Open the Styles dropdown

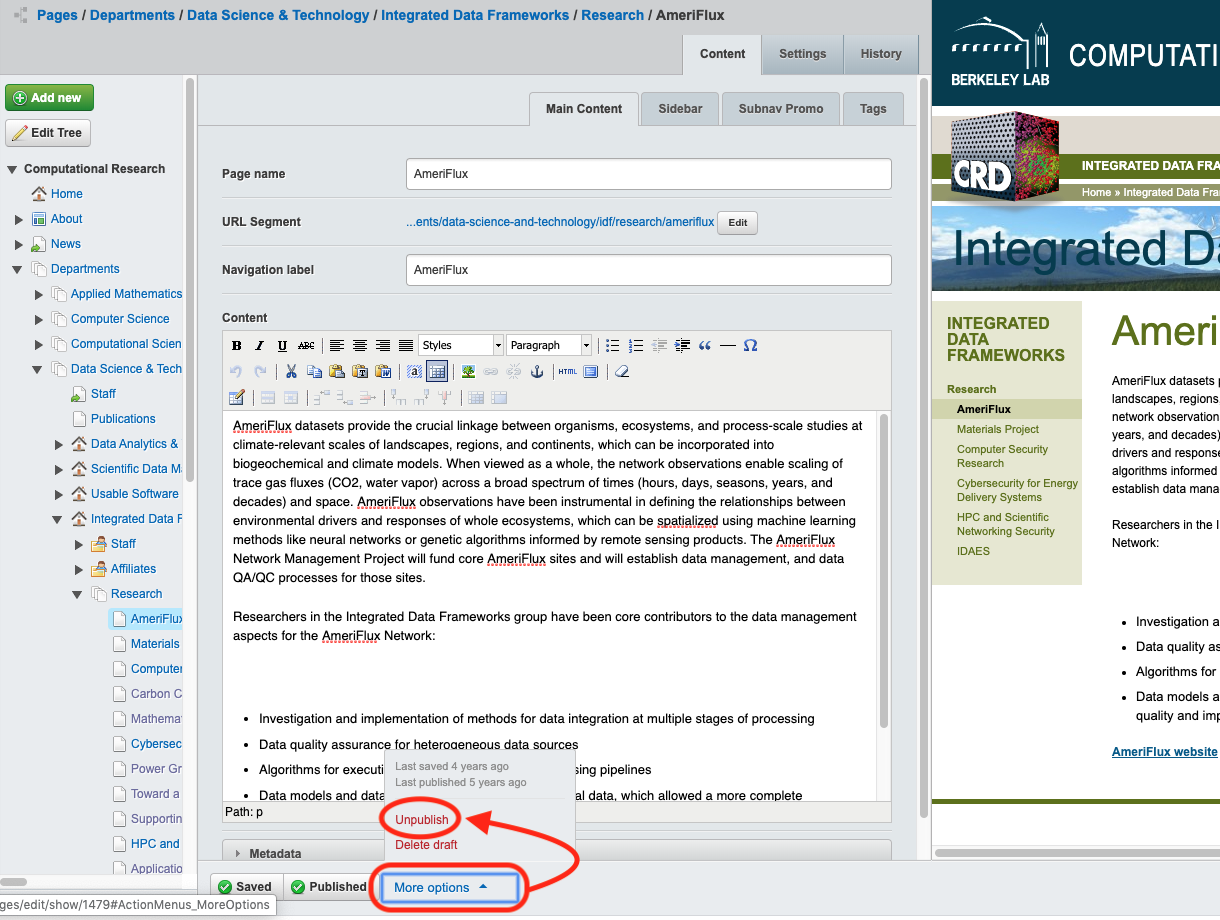tap(461, 346)
